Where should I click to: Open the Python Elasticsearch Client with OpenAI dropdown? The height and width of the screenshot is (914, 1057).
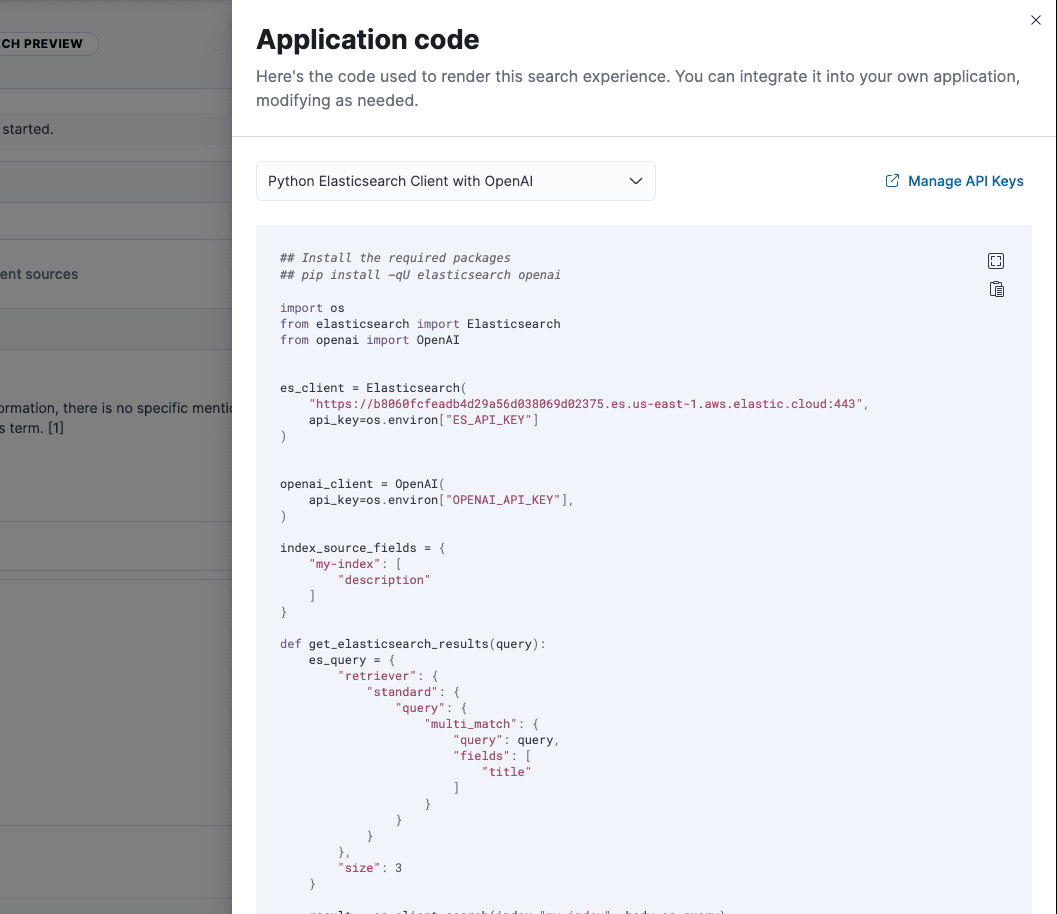click(455, 181)
